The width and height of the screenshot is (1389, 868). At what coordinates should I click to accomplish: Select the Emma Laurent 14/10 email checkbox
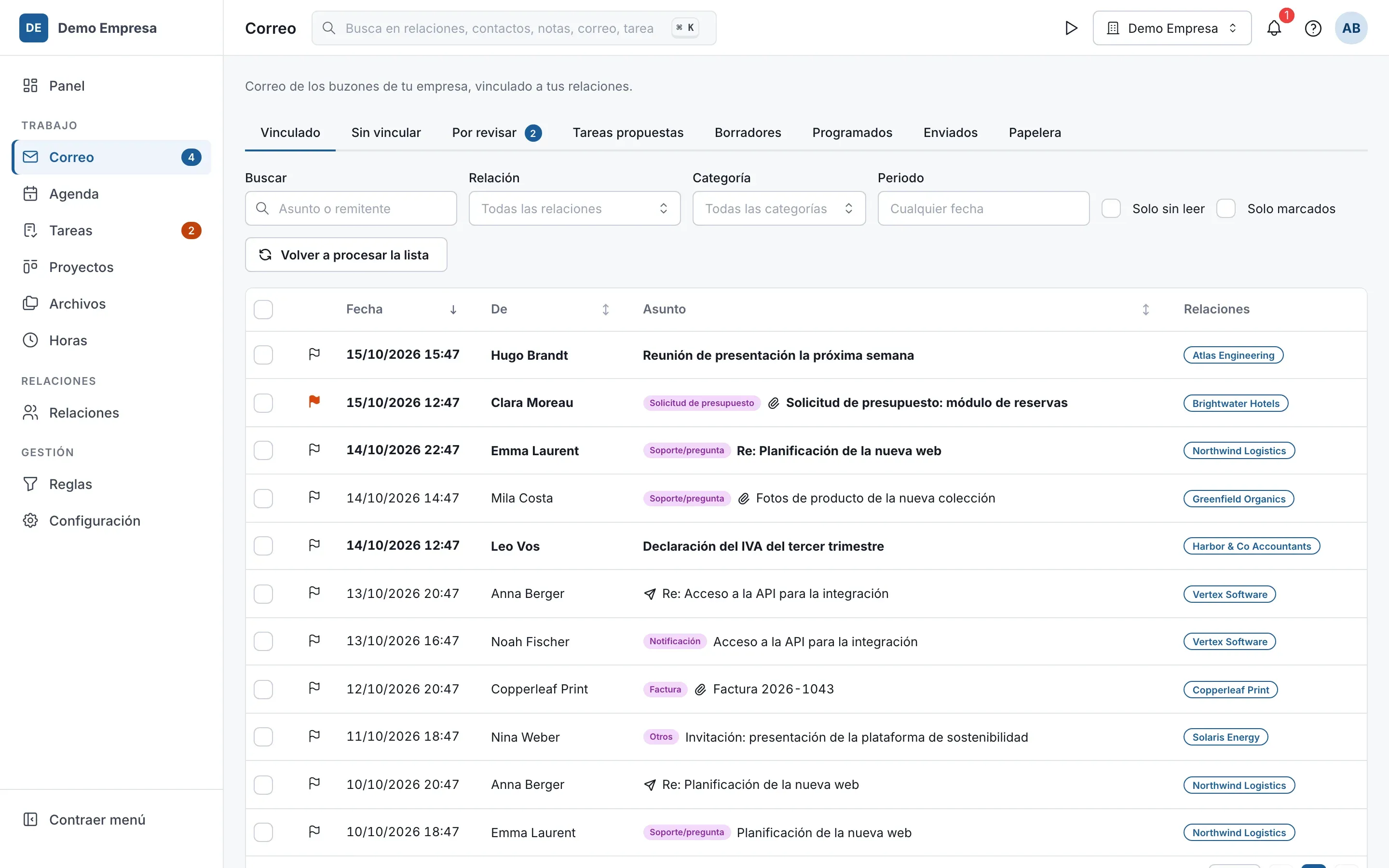tap(263, 451)
